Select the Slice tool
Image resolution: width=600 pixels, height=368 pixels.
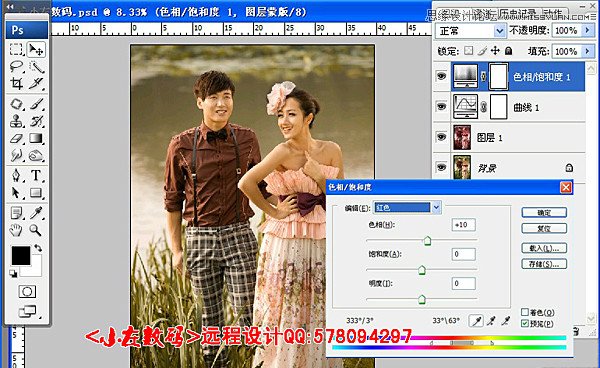(36, 83)
